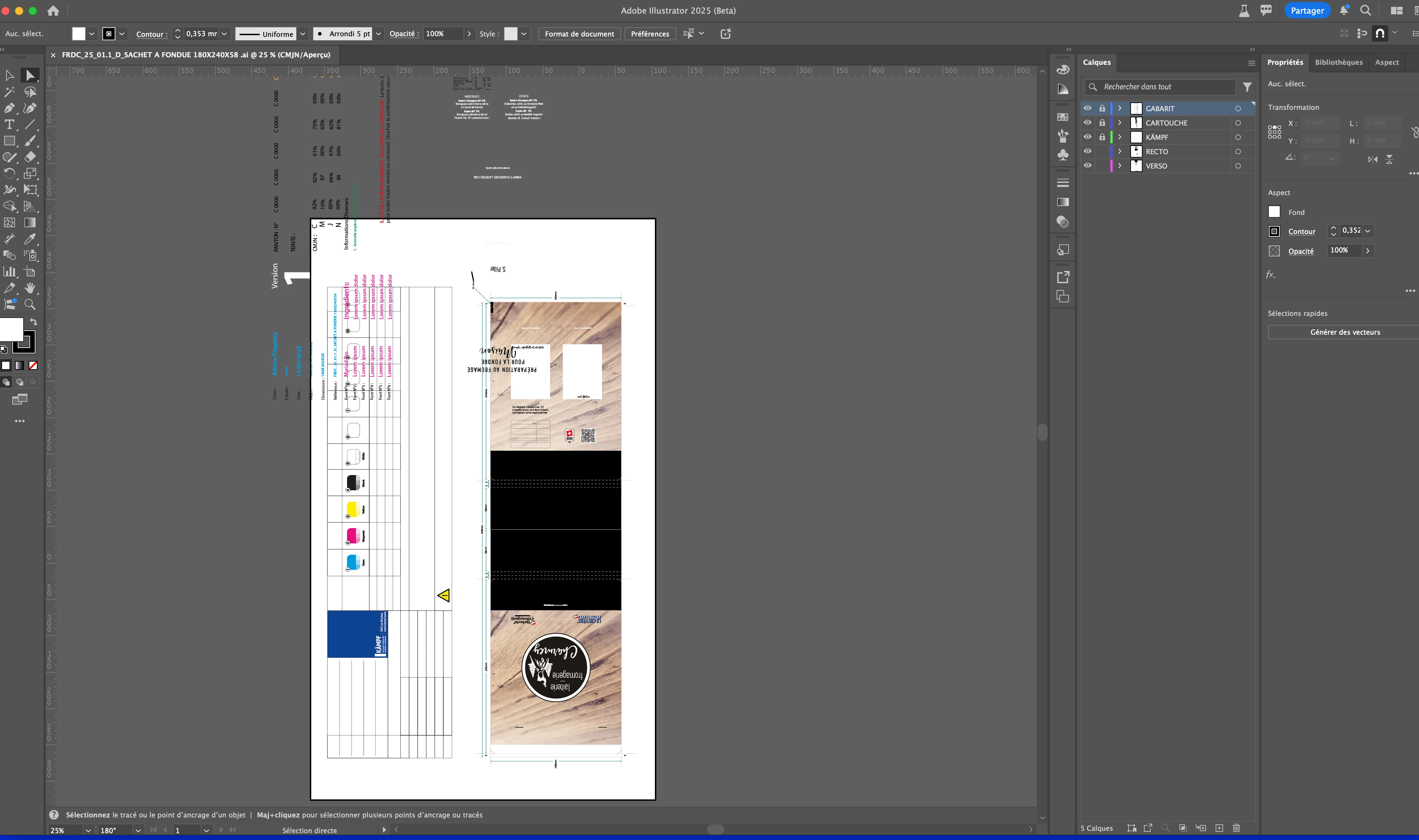1419x840 pixels.
Task: Select the Eraser tool
Action: point(30,157)
